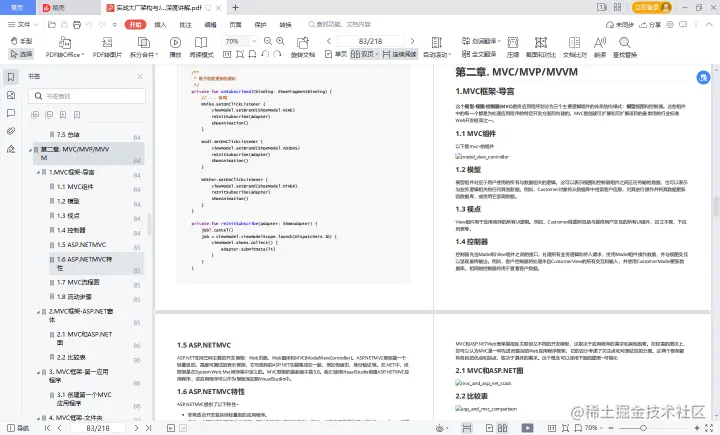
Task: Open the comments panel icon in sidebar
Action: [11, 113]
